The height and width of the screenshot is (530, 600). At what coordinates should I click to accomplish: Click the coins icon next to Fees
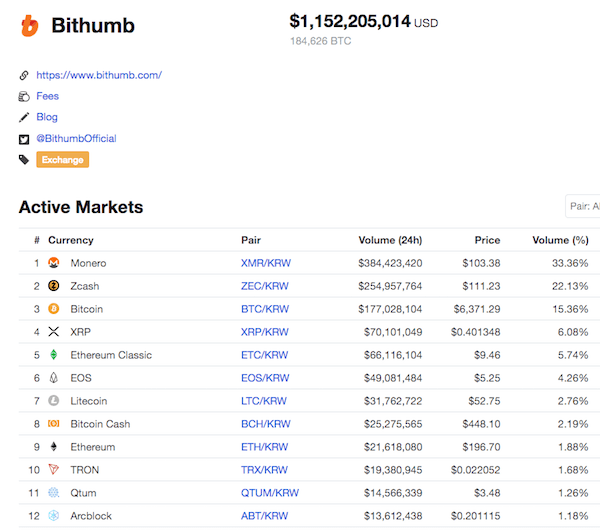[x=24, y=96]
